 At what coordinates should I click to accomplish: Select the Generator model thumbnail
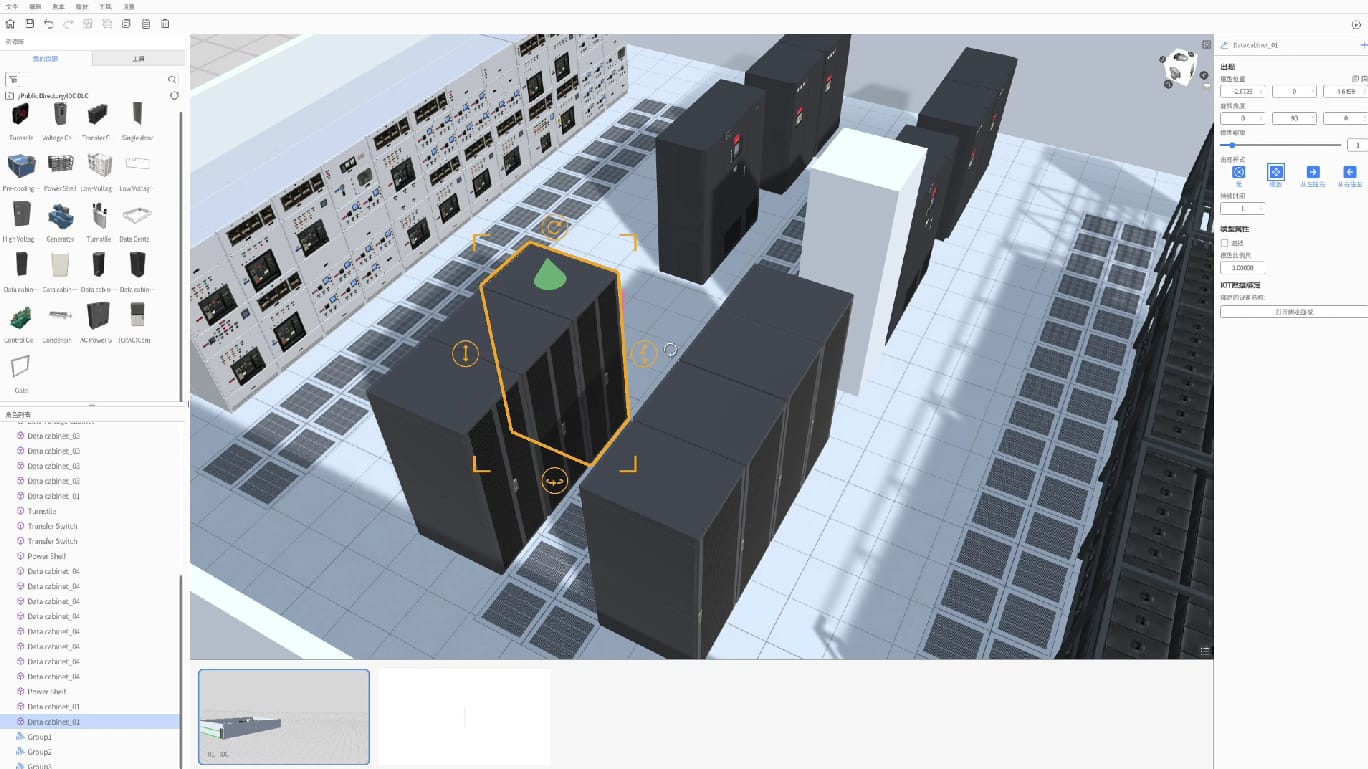[61, 217]
